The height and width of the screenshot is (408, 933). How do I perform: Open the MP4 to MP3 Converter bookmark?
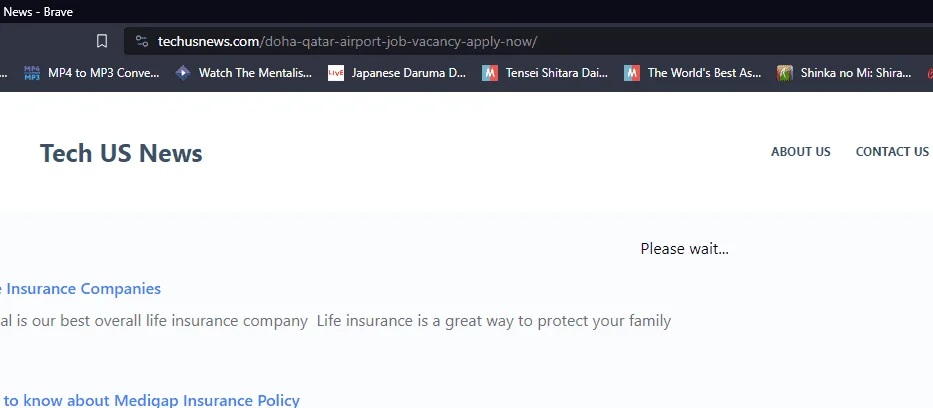pos(92,73)
